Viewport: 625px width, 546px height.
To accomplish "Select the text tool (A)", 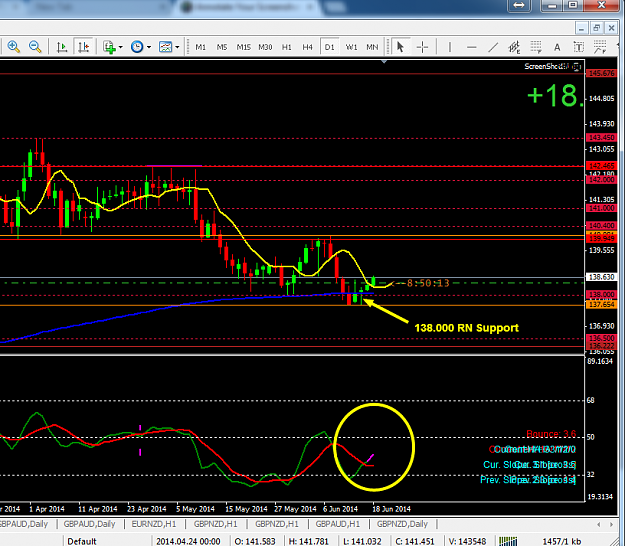I will click(x=557, y=47).
